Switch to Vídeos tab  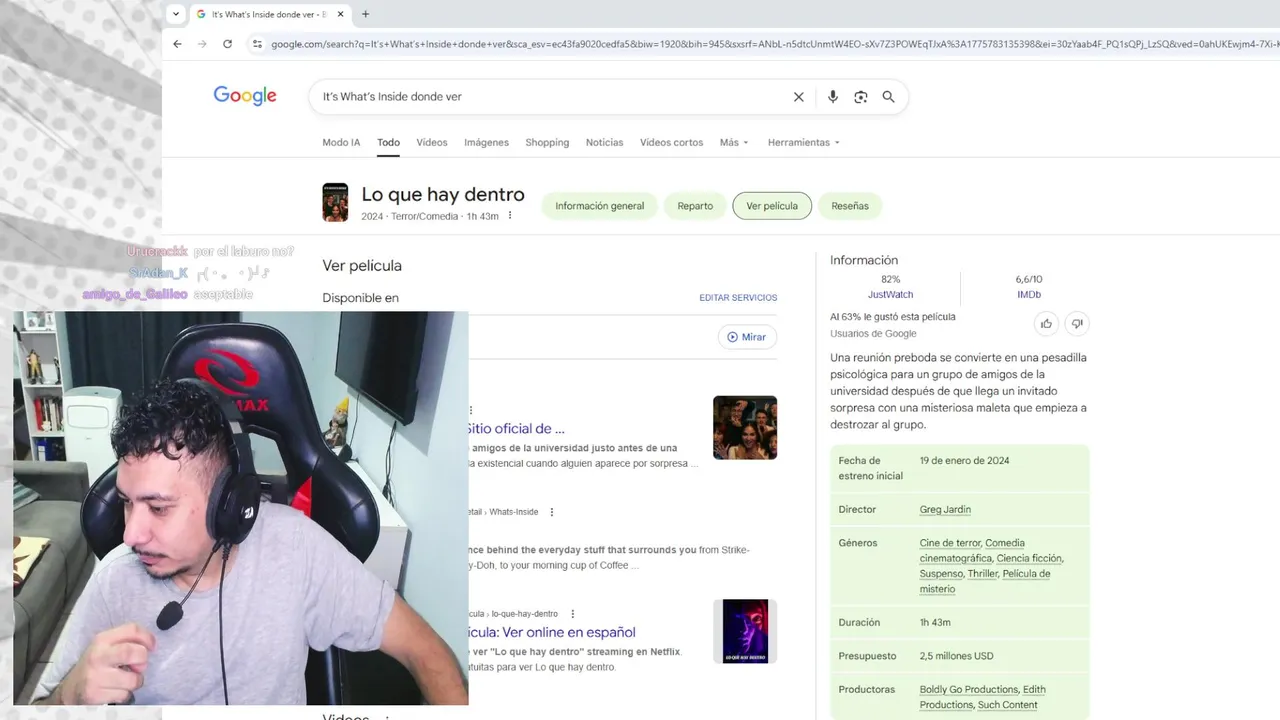[432, 142]
